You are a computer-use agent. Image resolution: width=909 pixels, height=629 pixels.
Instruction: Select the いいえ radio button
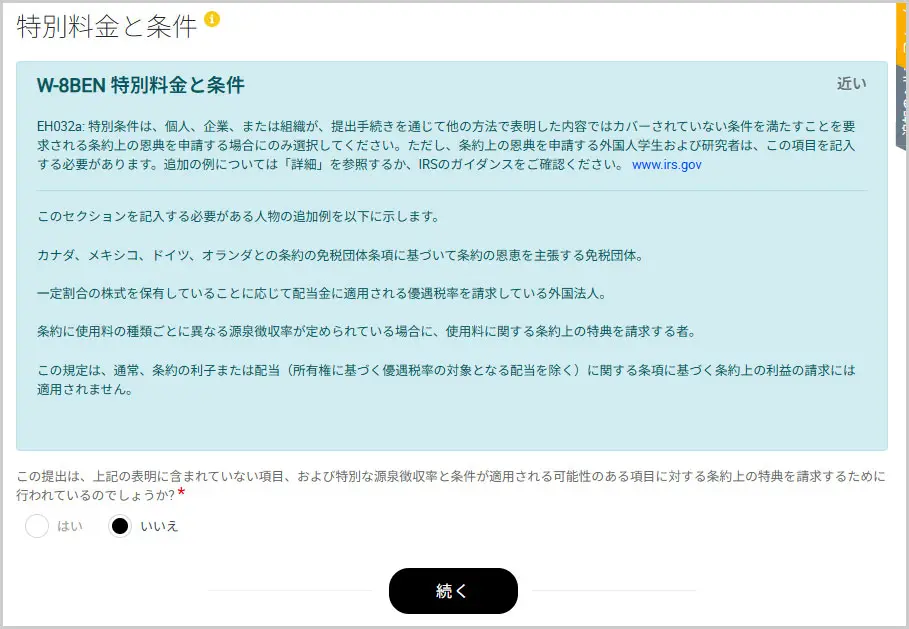[x=120, y=526]
